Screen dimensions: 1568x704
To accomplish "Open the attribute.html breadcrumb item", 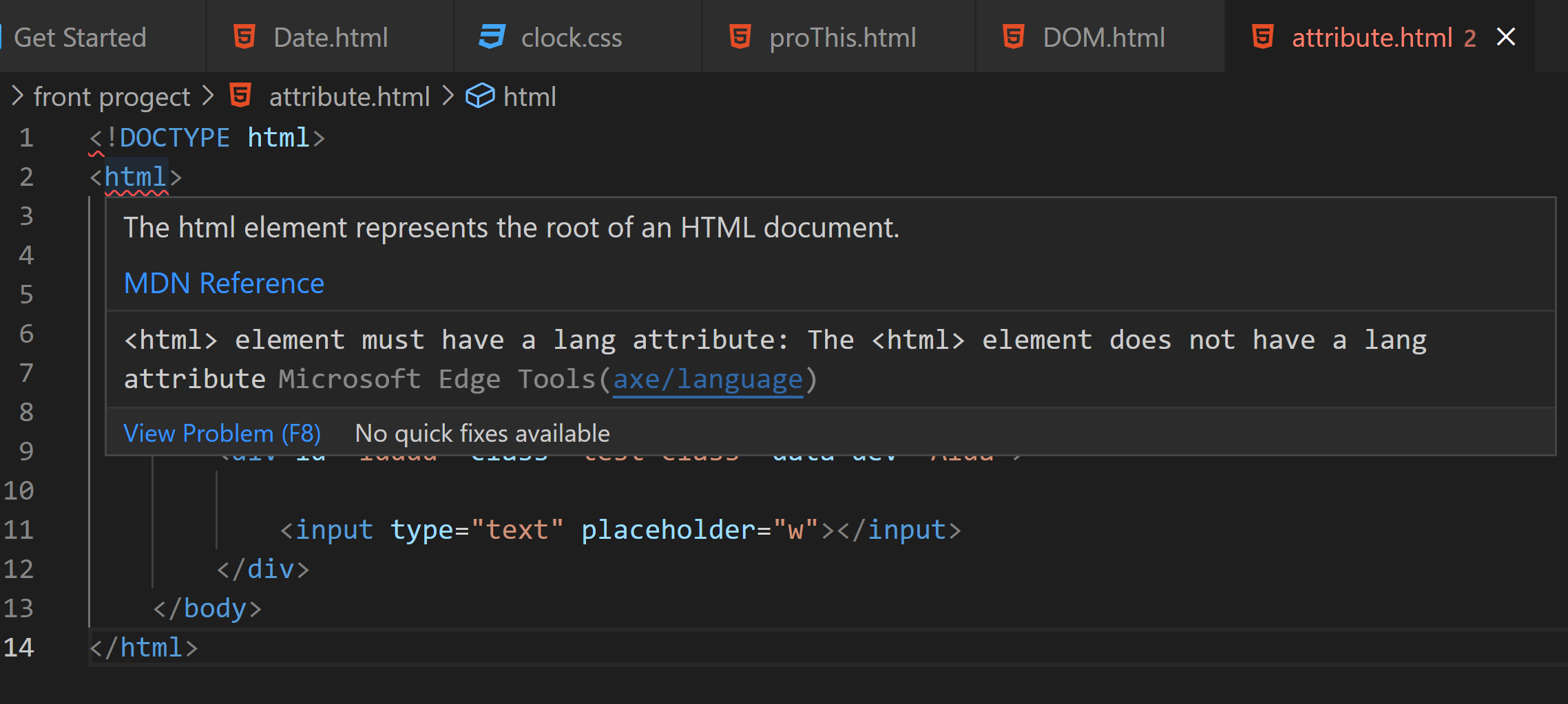I will click(349, 97).
